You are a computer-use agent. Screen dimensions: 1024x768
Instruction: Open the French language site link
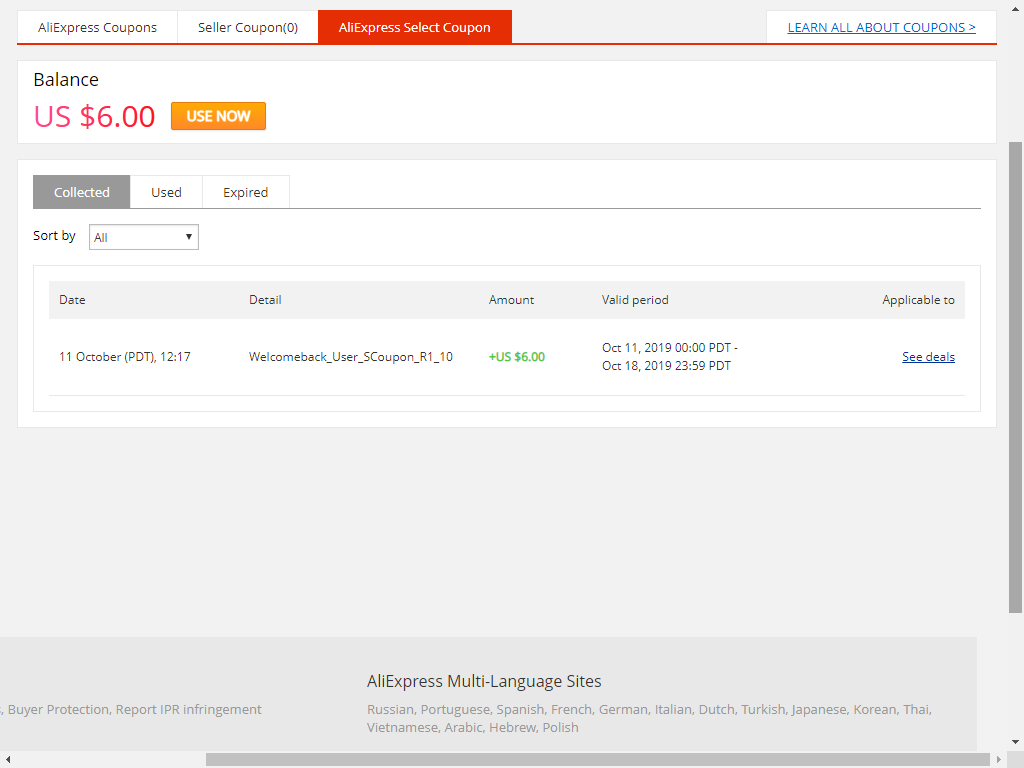(x=571, y=709)
